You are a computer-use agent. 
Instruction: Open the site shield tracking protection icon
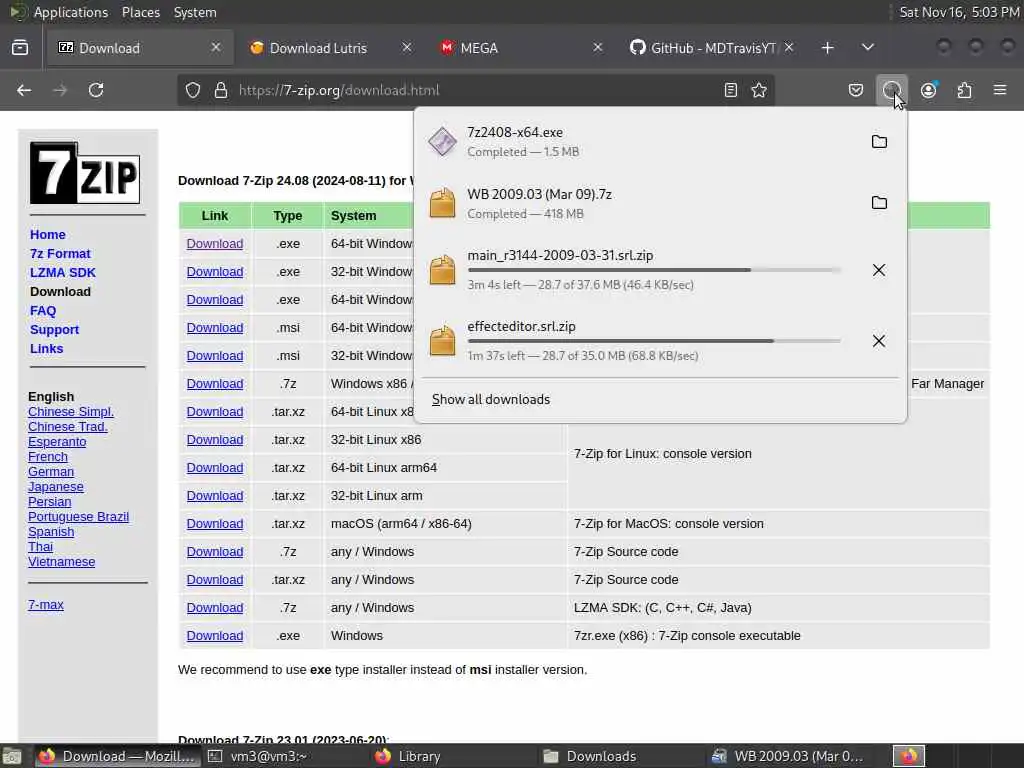tap(193, 90)
